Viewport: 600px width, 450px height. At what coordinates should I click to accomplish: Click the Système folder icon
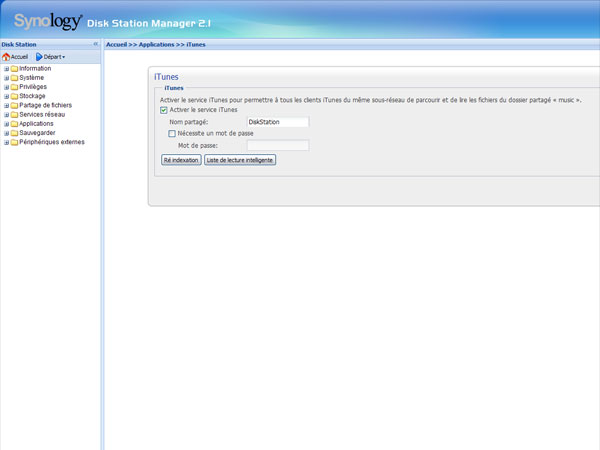point(15,78)
